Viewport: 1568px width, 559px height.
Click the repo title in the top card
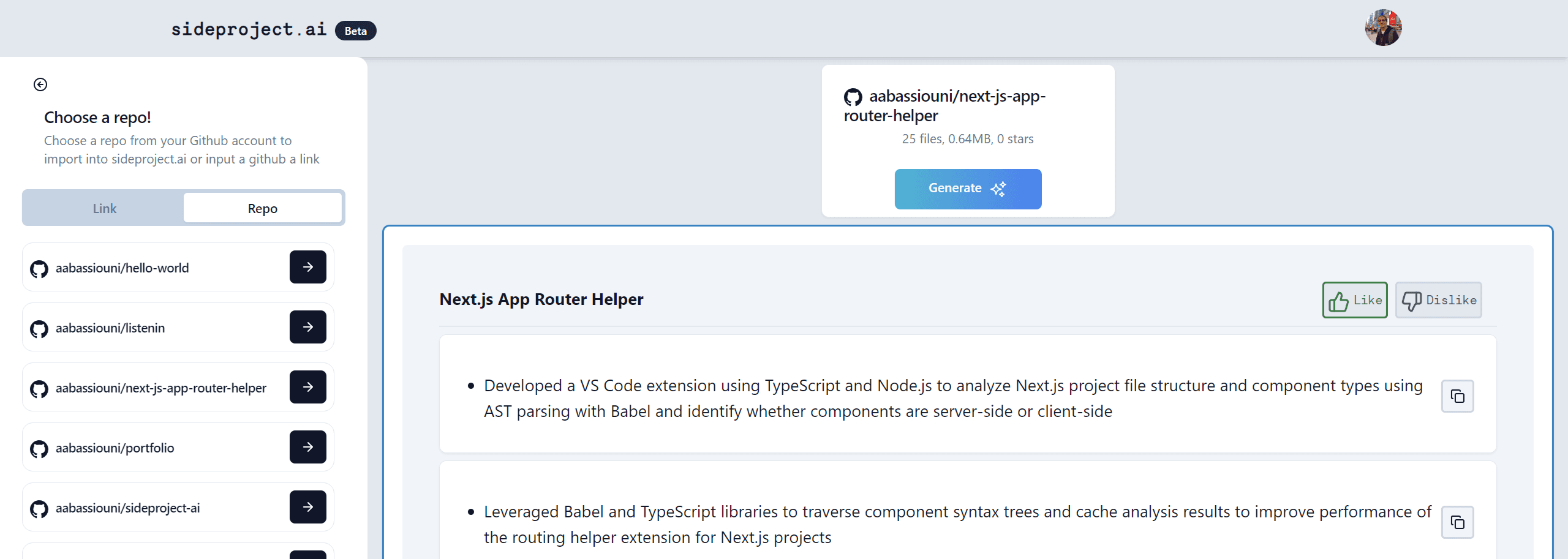[x=944, y=106]
